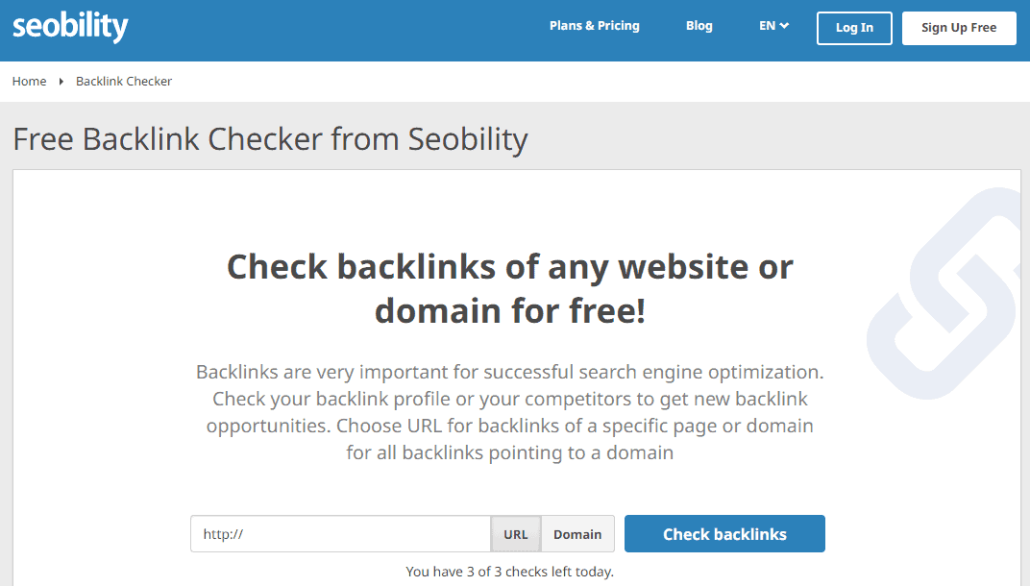The height and width of the screenshot is (586, 1030).
Task: Click the checks left today notice
Action: click(510, 572)
